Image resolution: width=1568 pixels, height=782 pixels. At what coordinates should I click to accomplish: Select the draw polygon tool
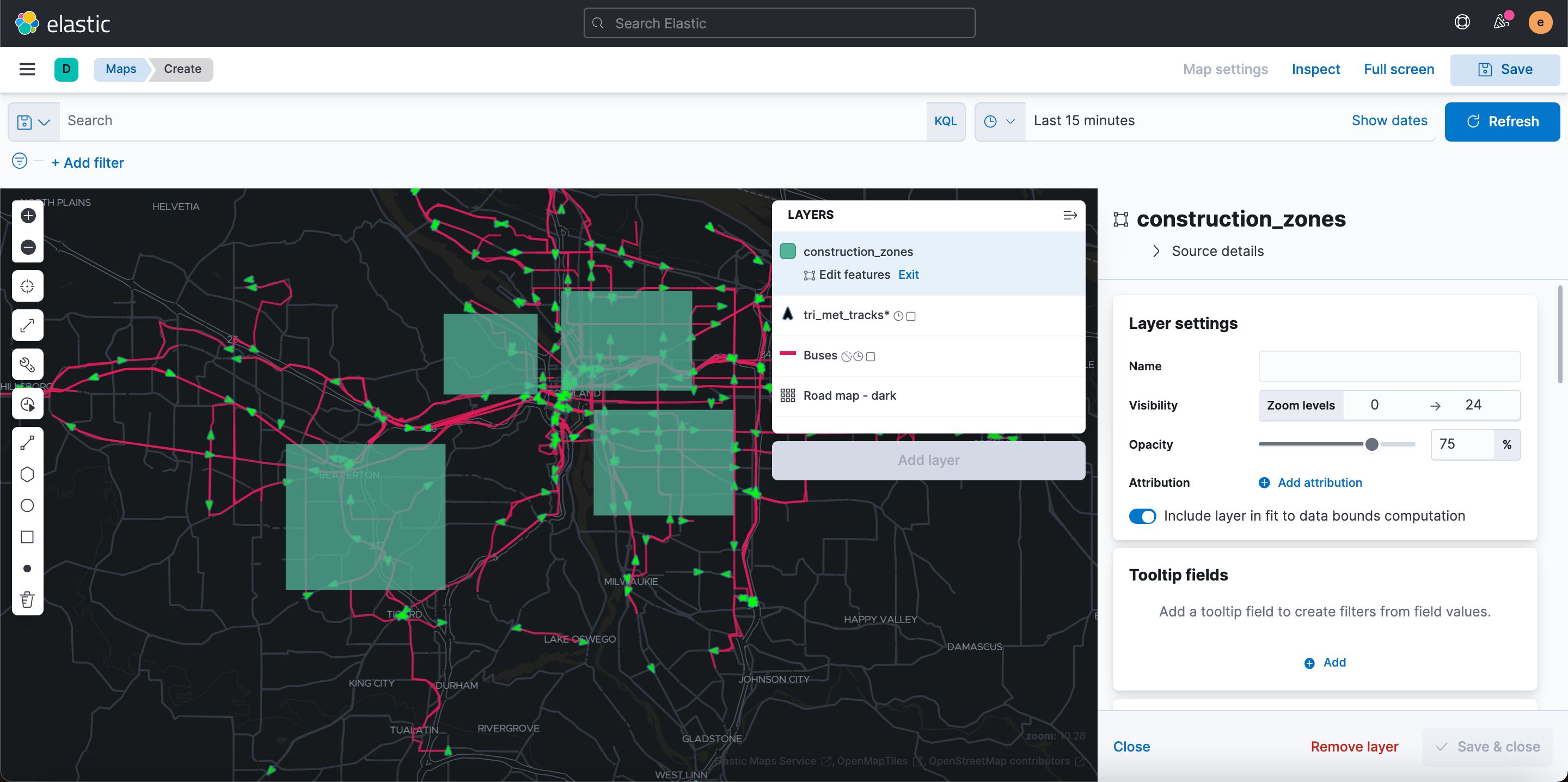point(27,474)
